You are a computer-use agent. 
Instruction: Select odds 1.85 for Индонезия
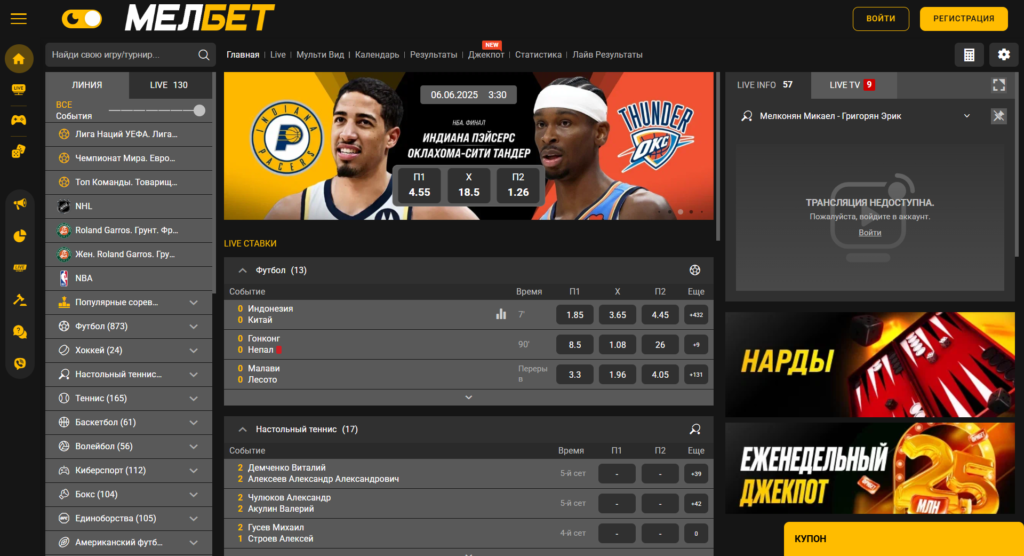tap(575, 315)
